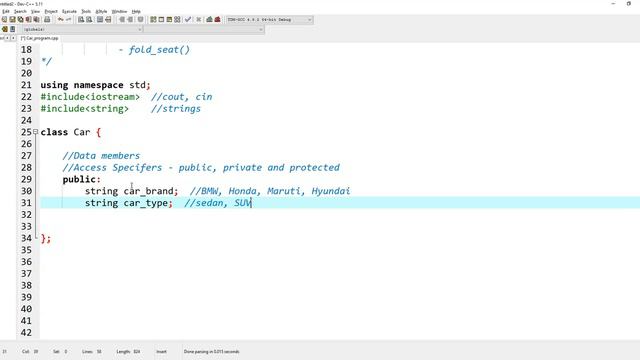Viewport: 640px width, 360px height.
Task: Minimize the Dev-C++ window
Action: coord(613,4)
